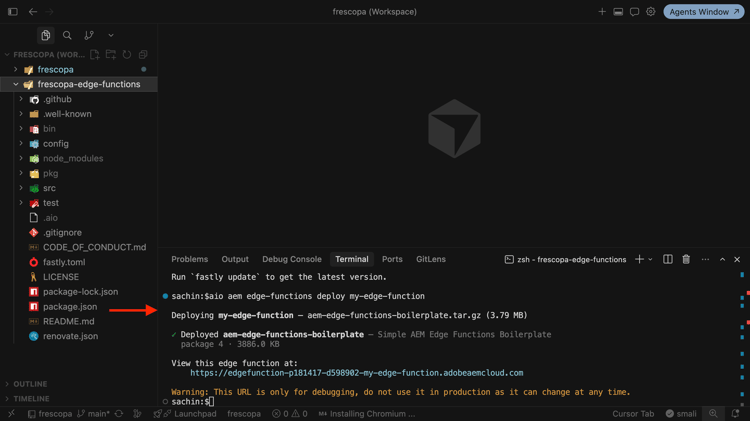The image size is (750, 421).
Task: Switch to the Debug Console tab
Action: coord(292,259)
